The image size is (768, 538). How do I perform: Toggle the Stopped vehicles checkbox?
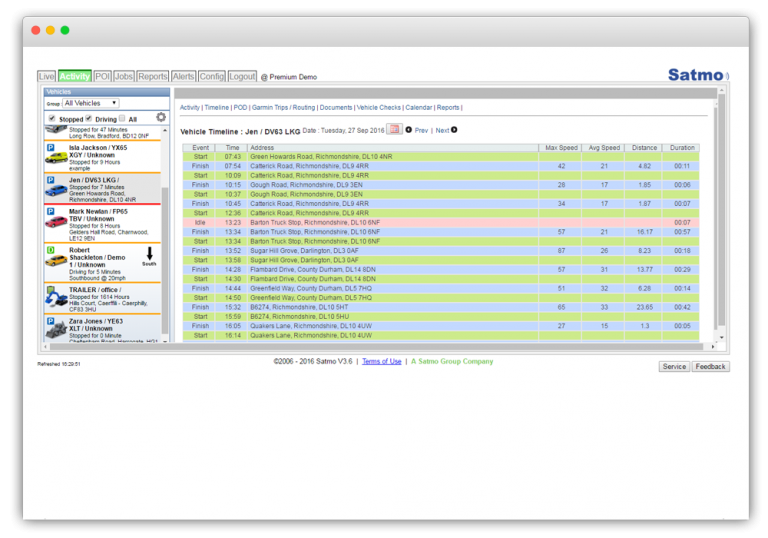point(52,118)
